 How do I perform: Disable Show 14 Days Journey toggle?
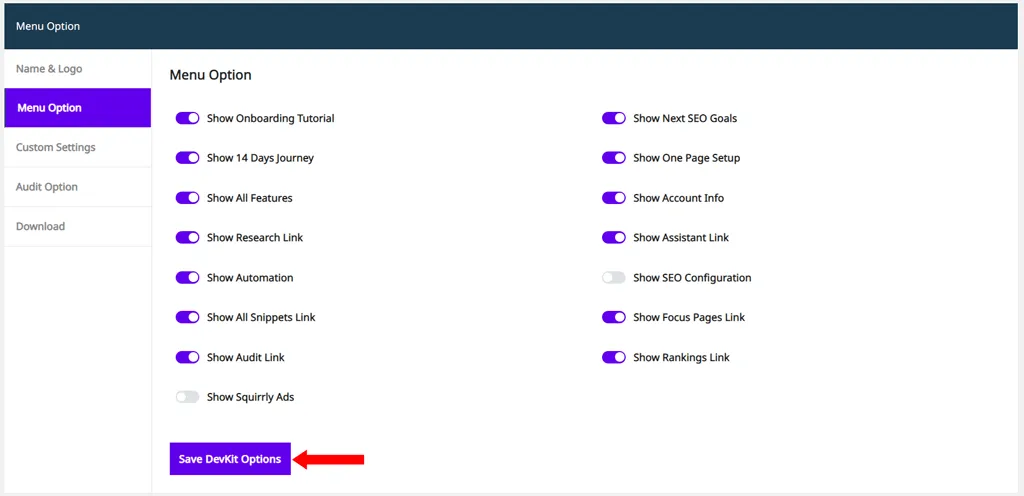[x=187, y=158]
